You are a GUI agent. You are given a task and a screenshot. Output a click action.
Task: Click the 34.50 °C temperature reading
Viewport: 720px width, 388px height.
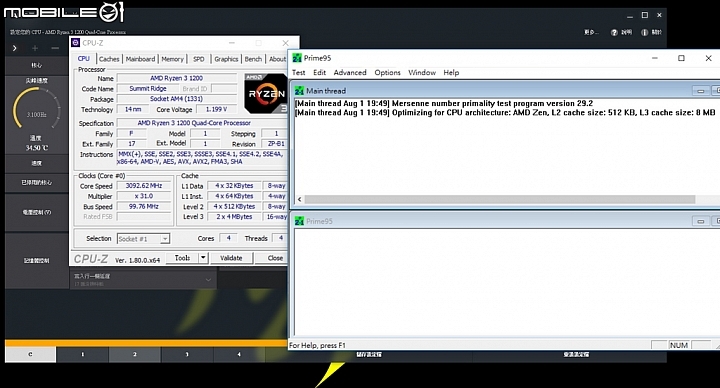pos(37,148)
